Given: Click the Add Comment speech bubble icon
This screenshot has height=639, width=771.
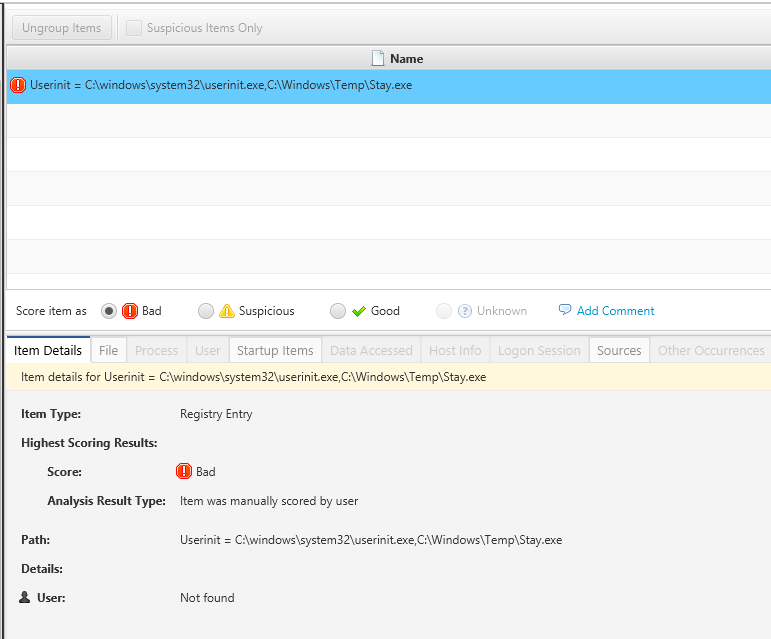Looking at the screenshot, I should [565, 310].
